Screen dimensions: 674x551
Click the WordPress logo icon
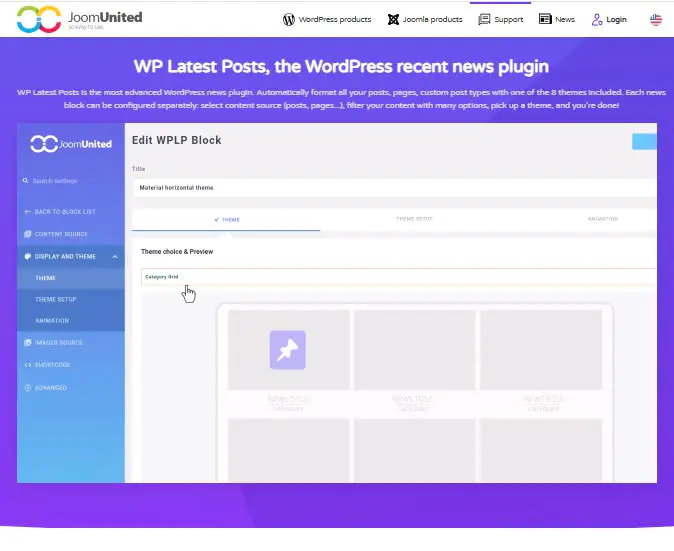coord(289,19)
